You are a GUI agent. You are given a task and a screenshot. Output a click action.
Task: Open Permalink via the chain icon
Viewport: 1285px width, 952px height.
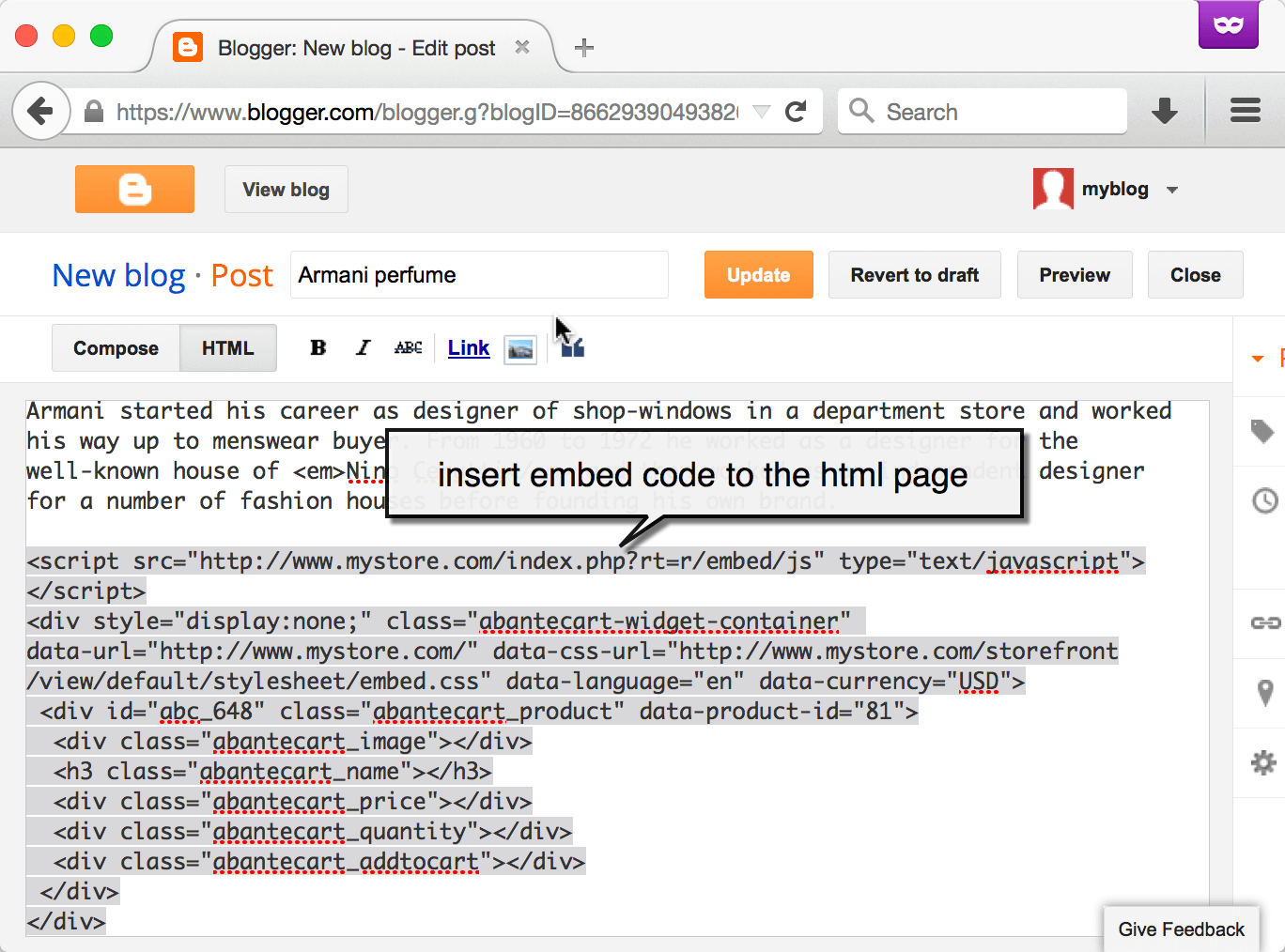point(1265,622)
